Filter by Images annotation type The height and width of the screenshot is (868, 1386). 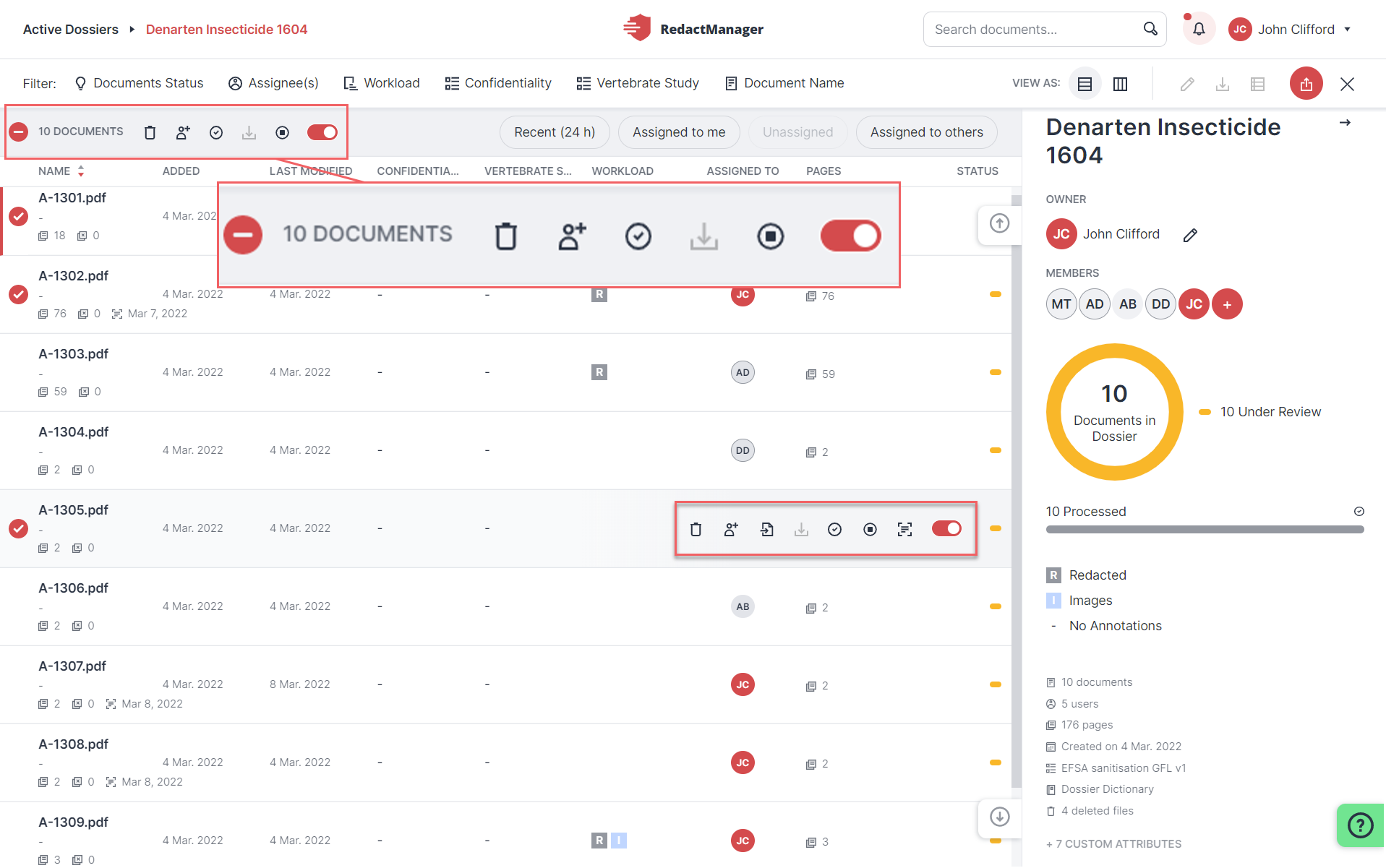click(x=1079, y=601)
